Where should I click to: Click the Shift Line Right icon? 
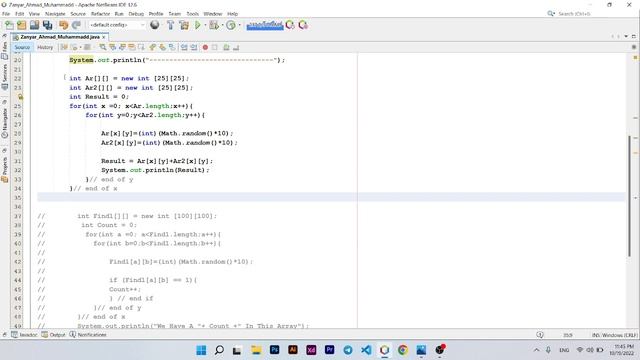pyautogui.click(x=194, y=48)
